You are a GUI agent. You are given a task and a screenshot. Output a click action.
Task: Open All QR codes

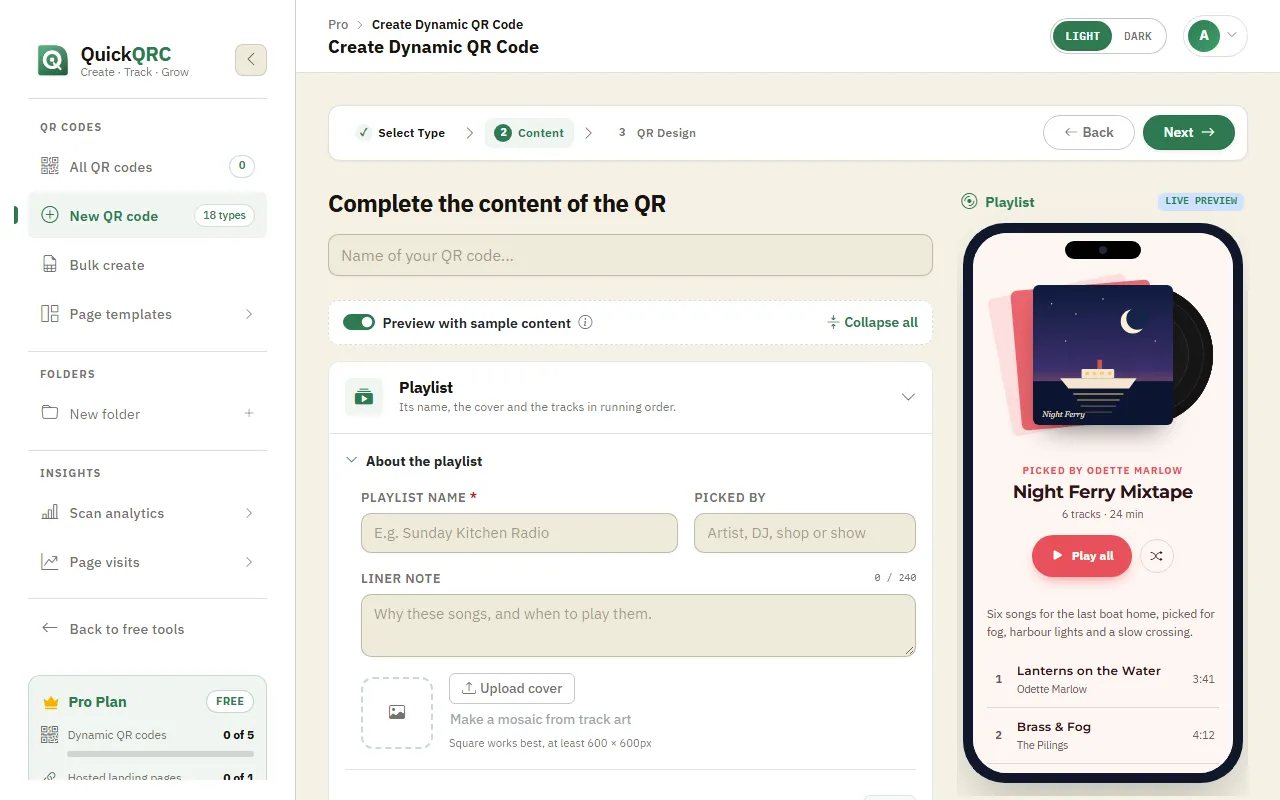[x=147, y=167]
